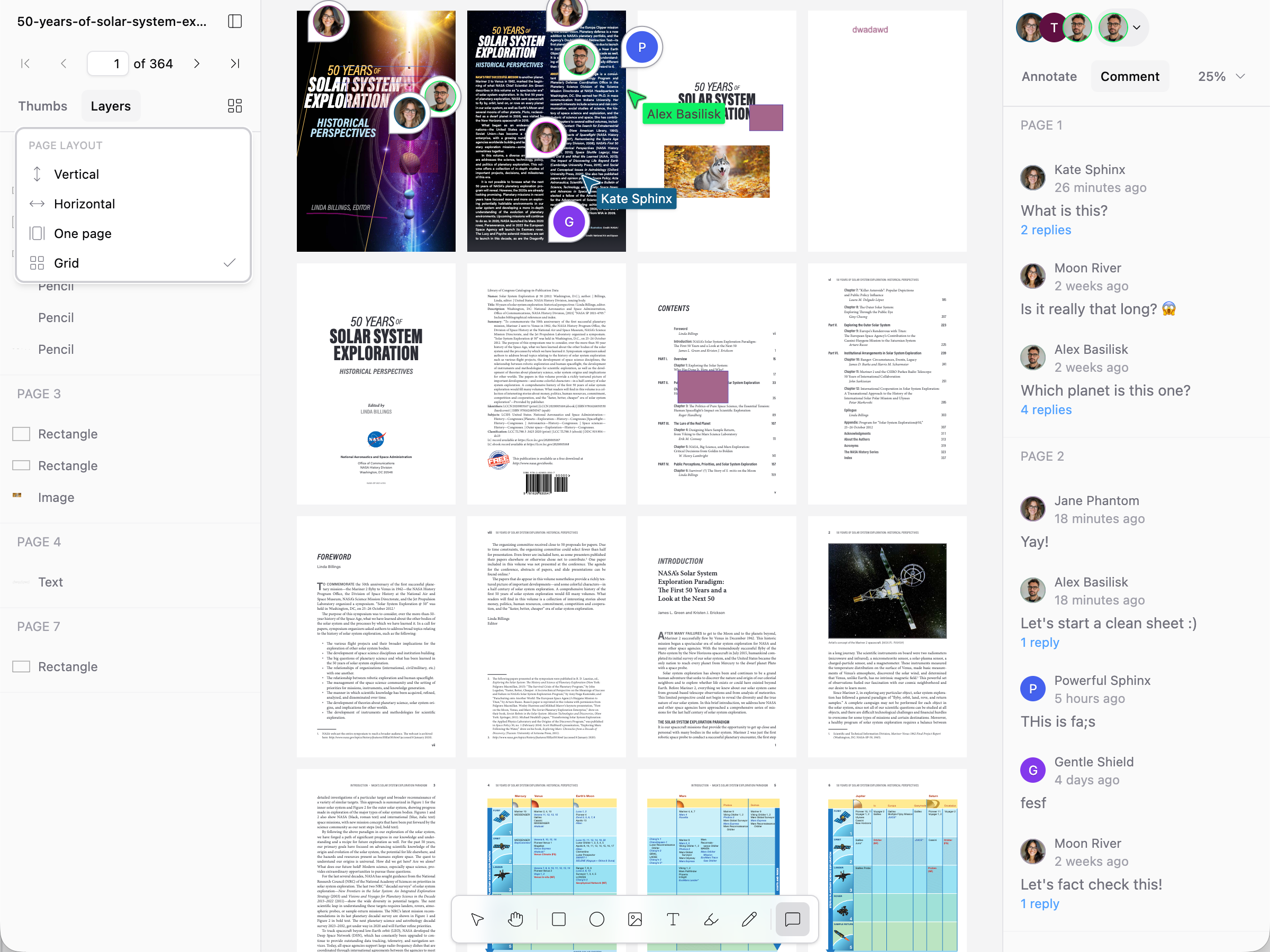Switch to Comment mode

pyautogui.click(x=1129, y=76)
